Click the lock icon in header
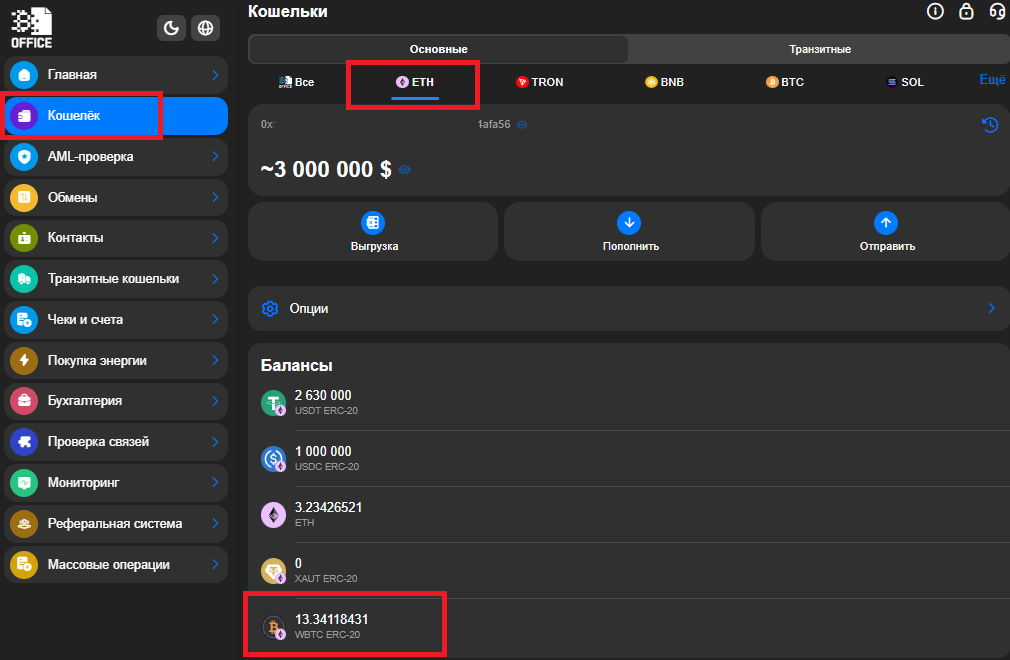1010x660 pixels. tap(966, 11)
